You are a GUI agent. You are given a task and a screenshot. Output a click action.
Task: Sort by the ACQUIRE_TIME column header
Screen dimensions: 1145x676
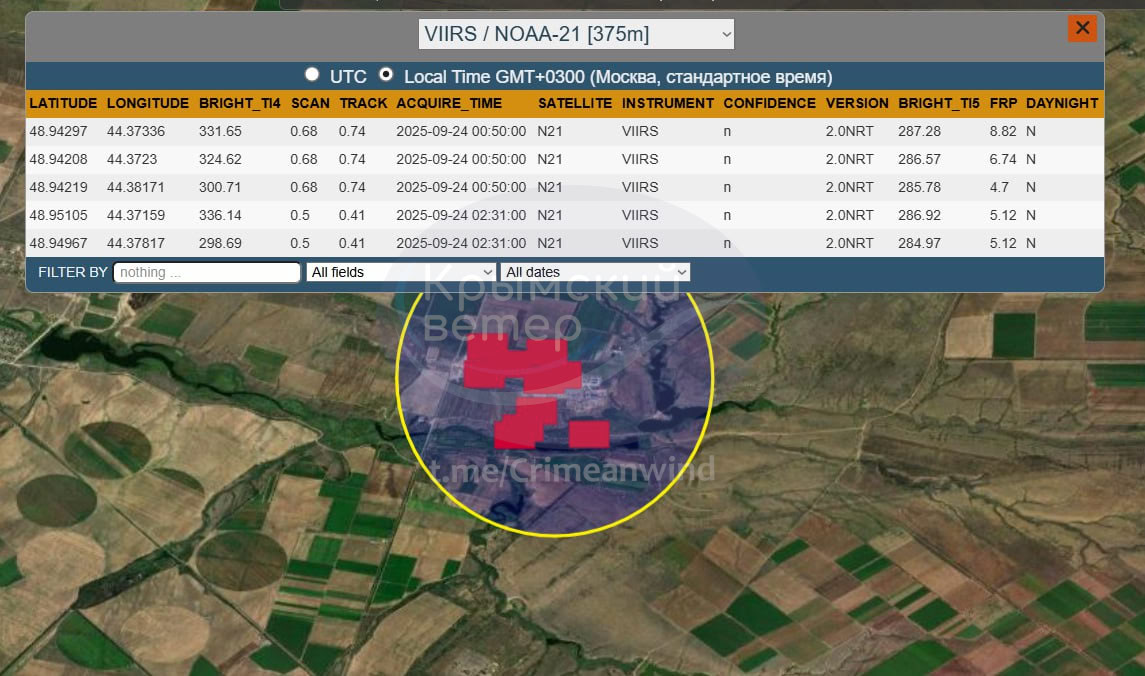(449, 103)
